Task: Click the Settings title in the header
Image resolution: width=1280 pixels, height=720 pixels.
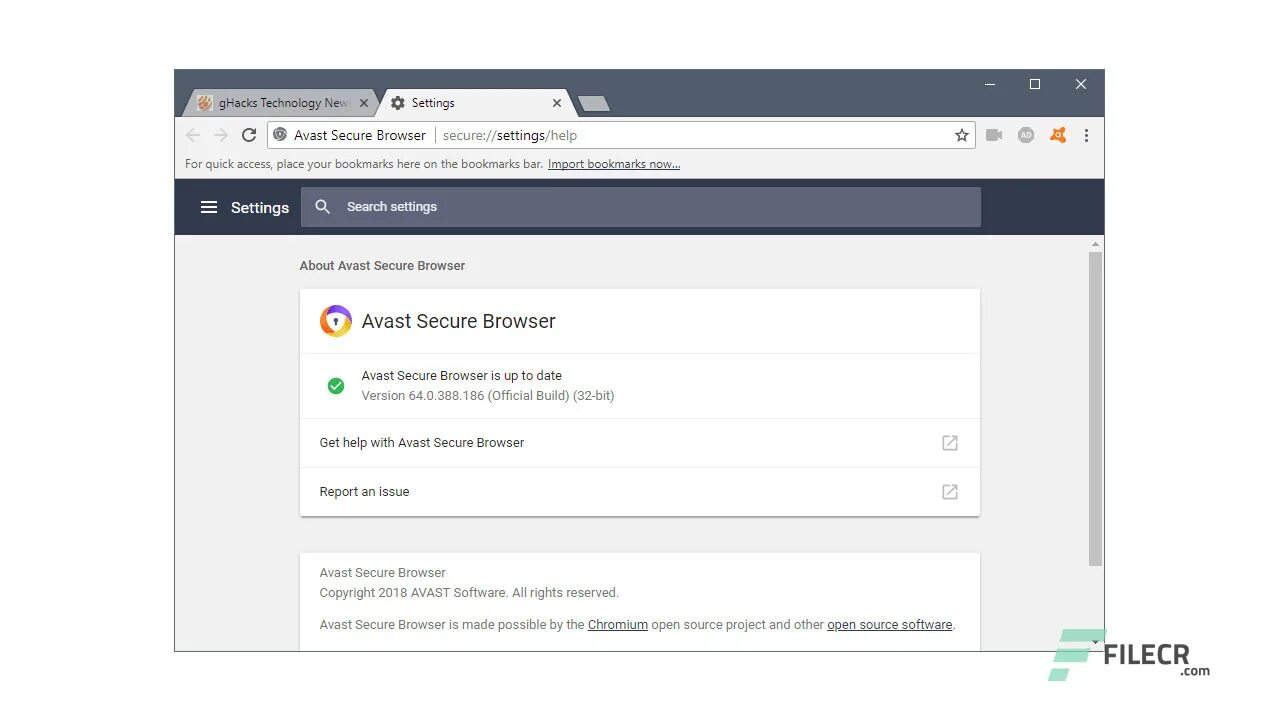Action: pos(260,208)
